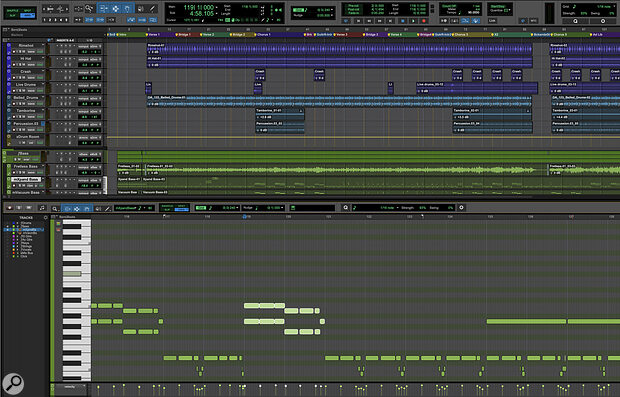Open the MIDI editor zoom tool
The height and width of the screenshot is (397, 620).
pos(55,208)
